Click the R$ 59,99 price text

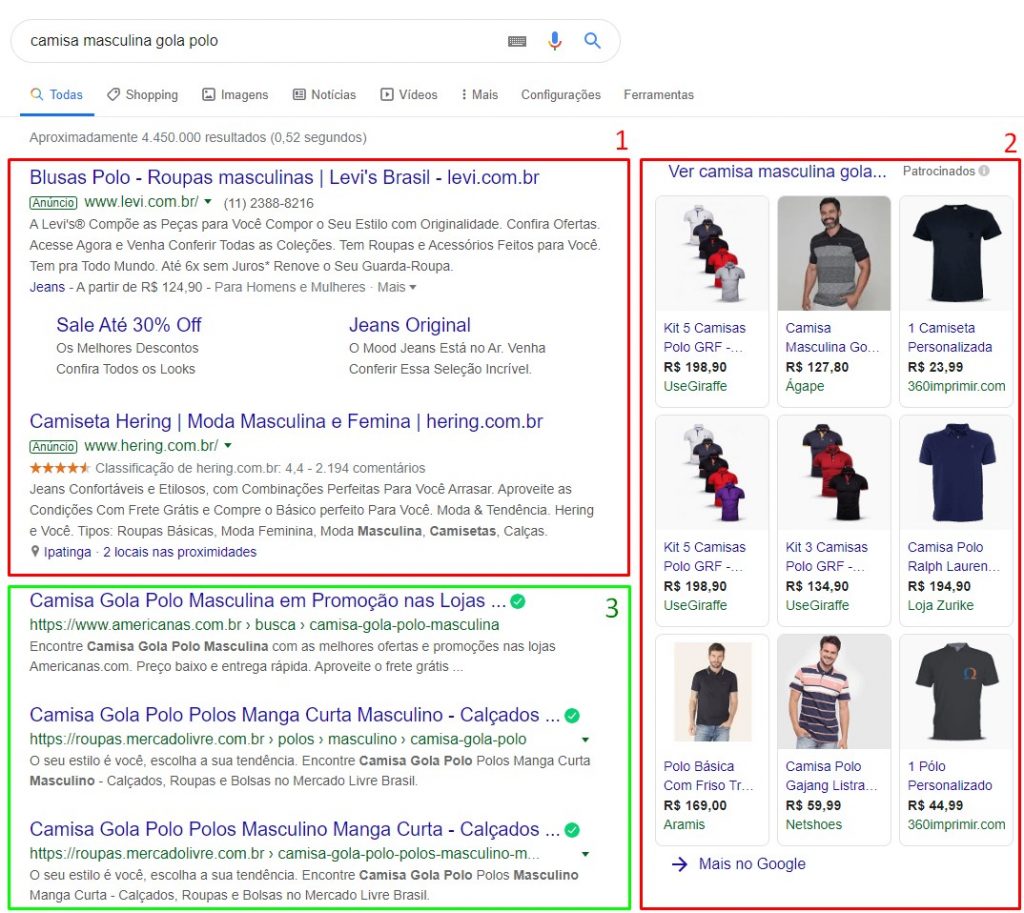(813, 805)
